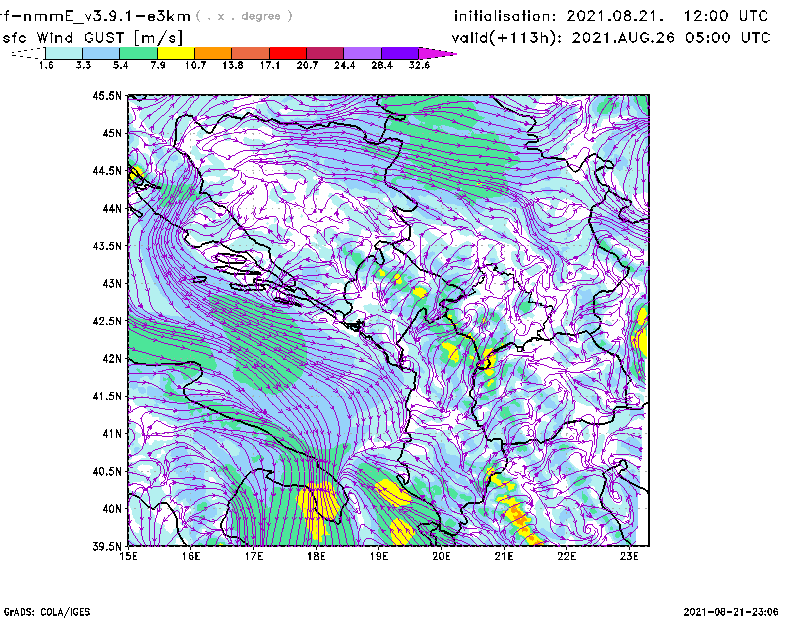Click the legend value 10.7

[195, 65]
